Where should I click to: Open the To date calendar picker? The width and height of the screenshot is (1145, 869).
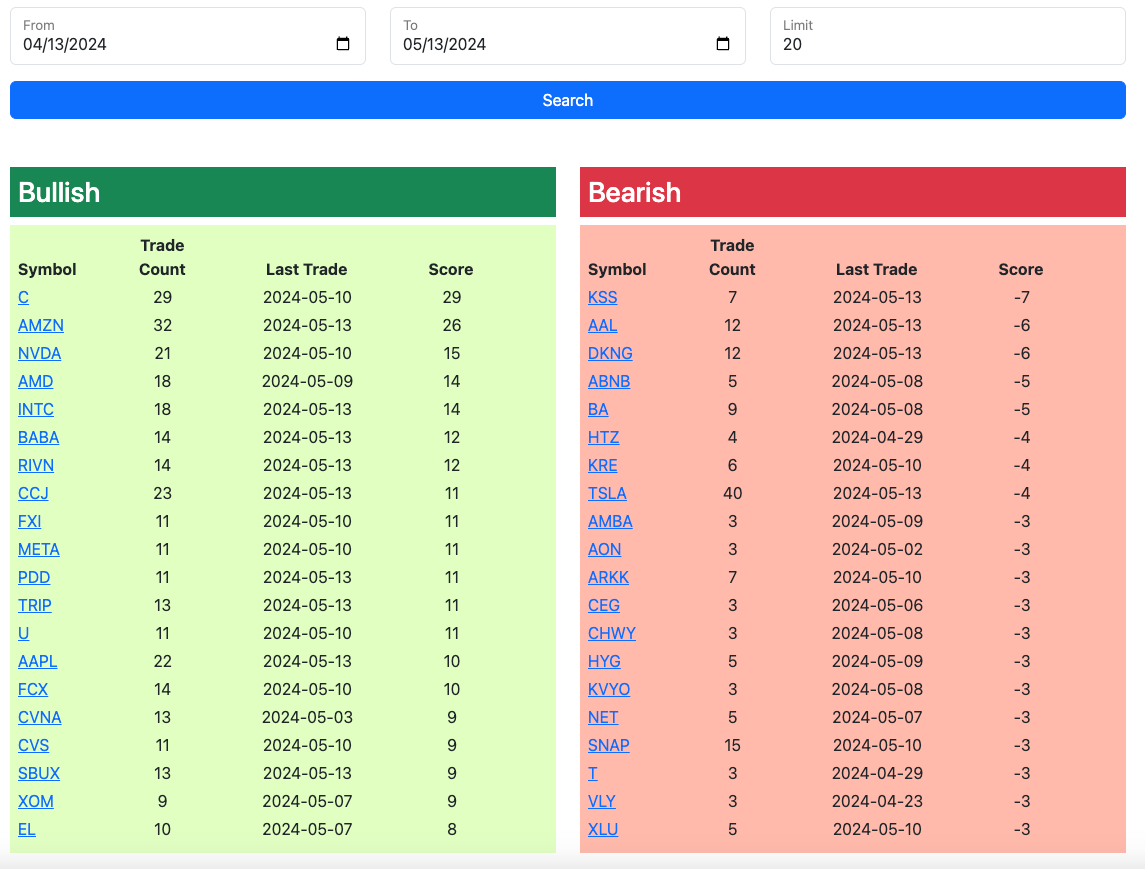point(723,44)
